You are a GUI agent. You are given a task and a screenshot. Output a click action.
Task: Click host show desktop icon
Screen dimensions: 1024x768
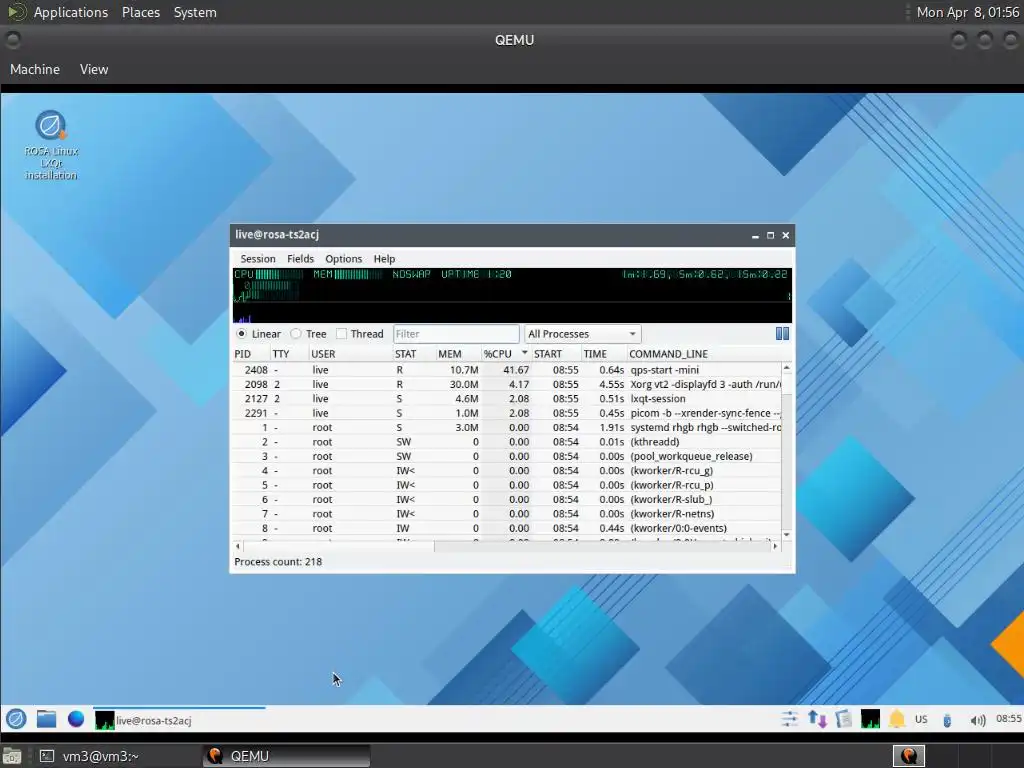[x=12, y=756]
